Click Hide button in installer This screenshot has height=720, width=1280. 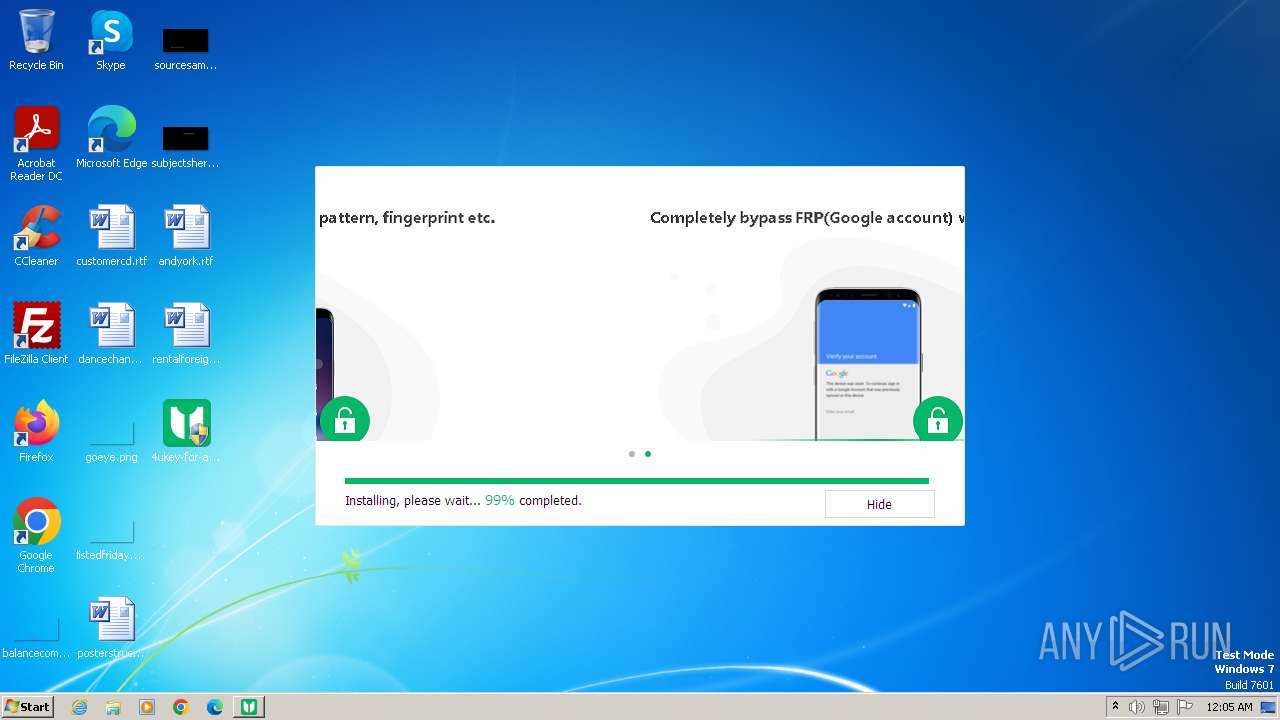point(879,504)
